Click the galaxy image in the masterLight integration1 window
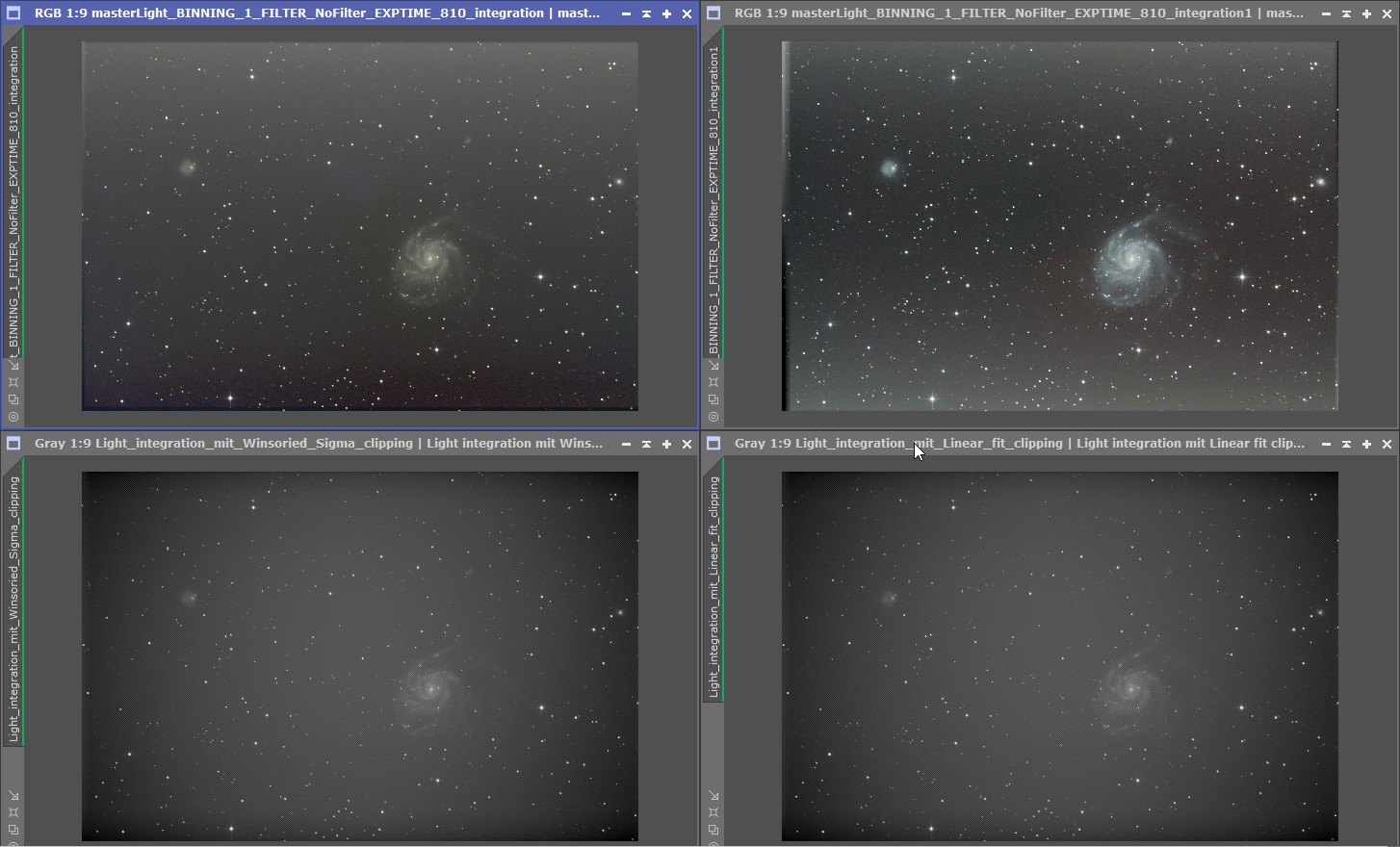Viewport: 1400px width, 847px height. point(1060,226)
